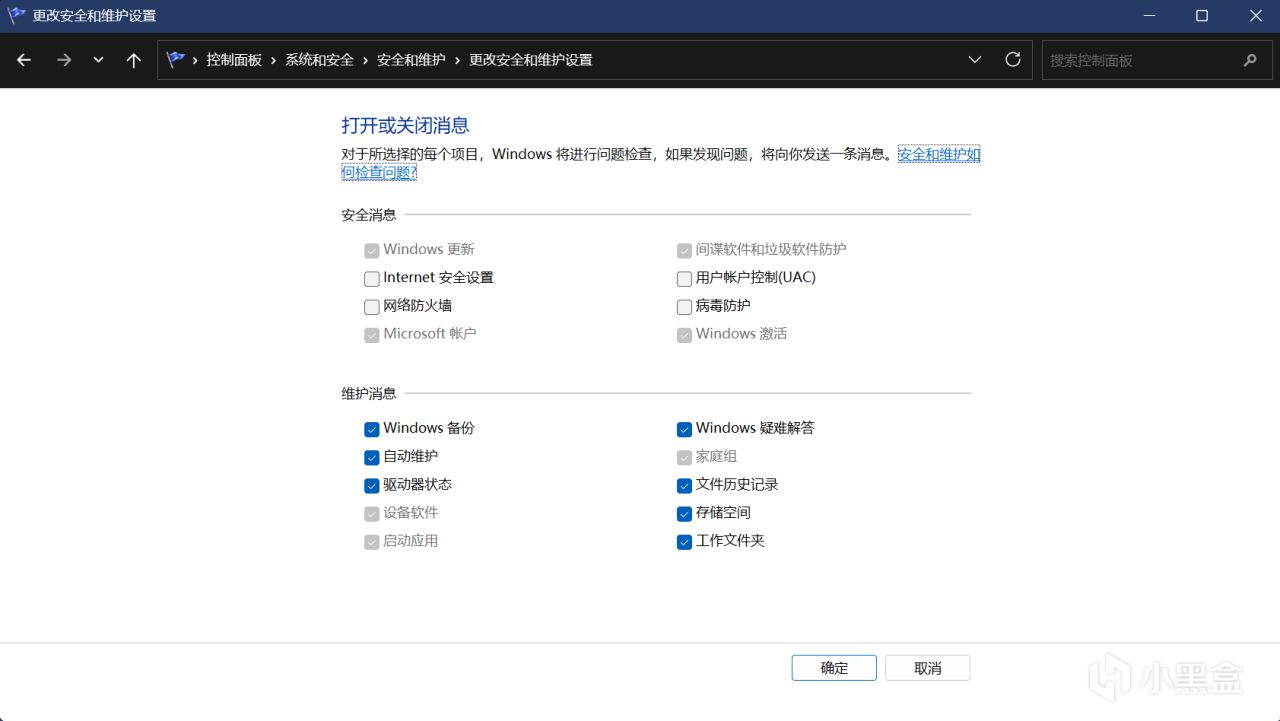Uncheck 工作文件夹 checkbox

(x=684, y=542)
